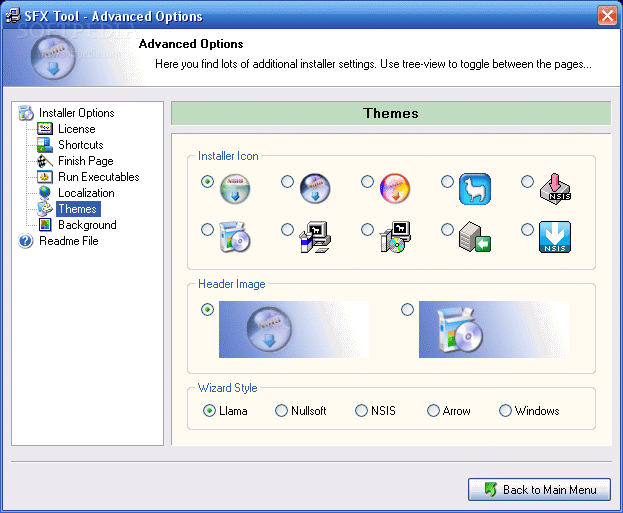Select the blue llama installer icon
This screenshot has width=623, height=513.
(x=475, y=189)
